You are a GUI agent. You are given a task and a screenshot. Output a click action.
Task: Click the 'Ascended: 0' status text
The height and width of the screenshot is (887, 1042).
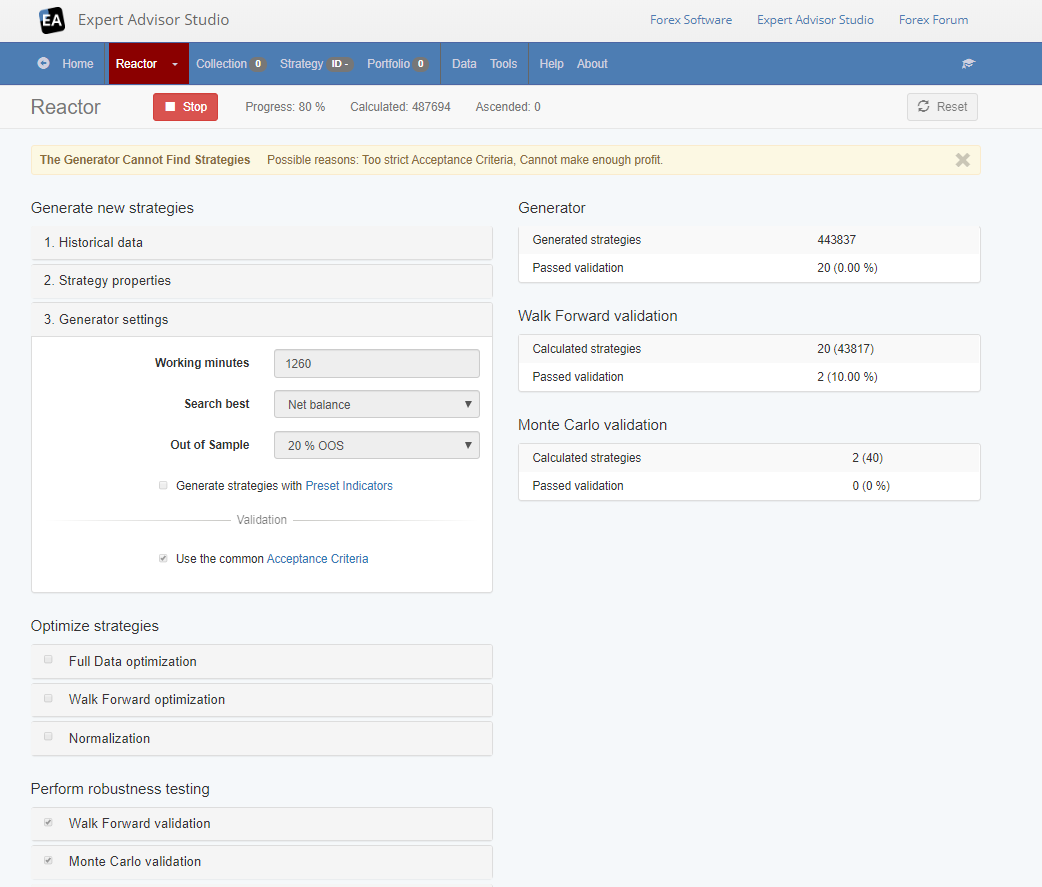pyautogui.click(x=508, y=107)
